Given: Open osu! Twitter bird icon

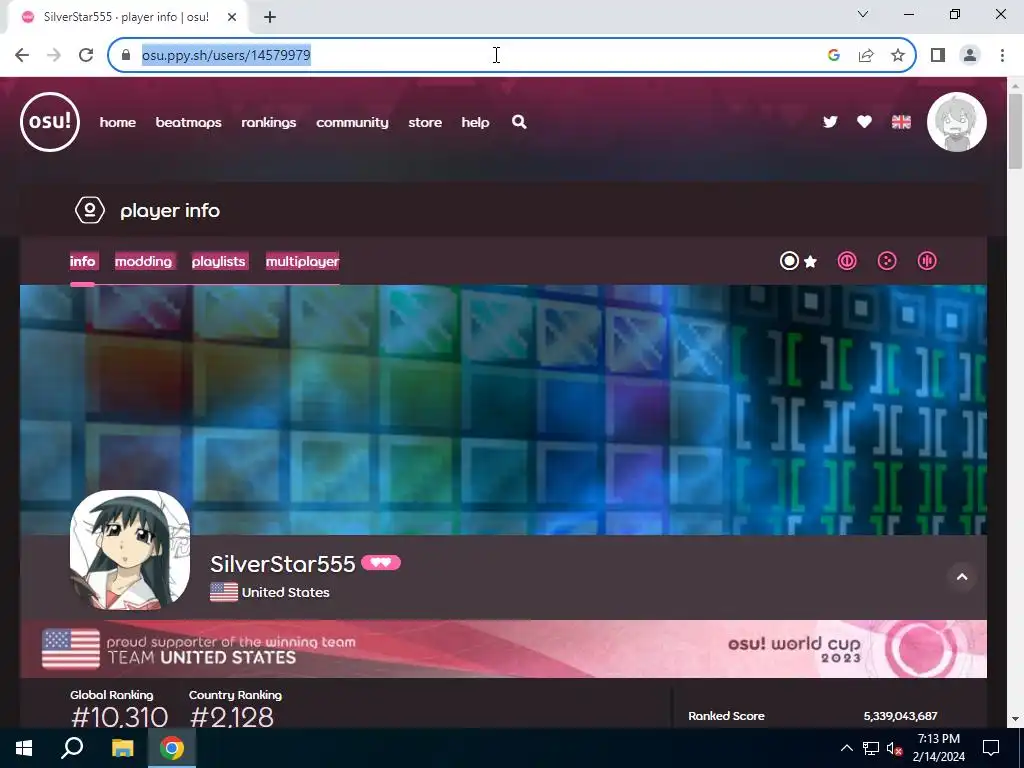Looking at the screenshot, I should tap(830, 122).
